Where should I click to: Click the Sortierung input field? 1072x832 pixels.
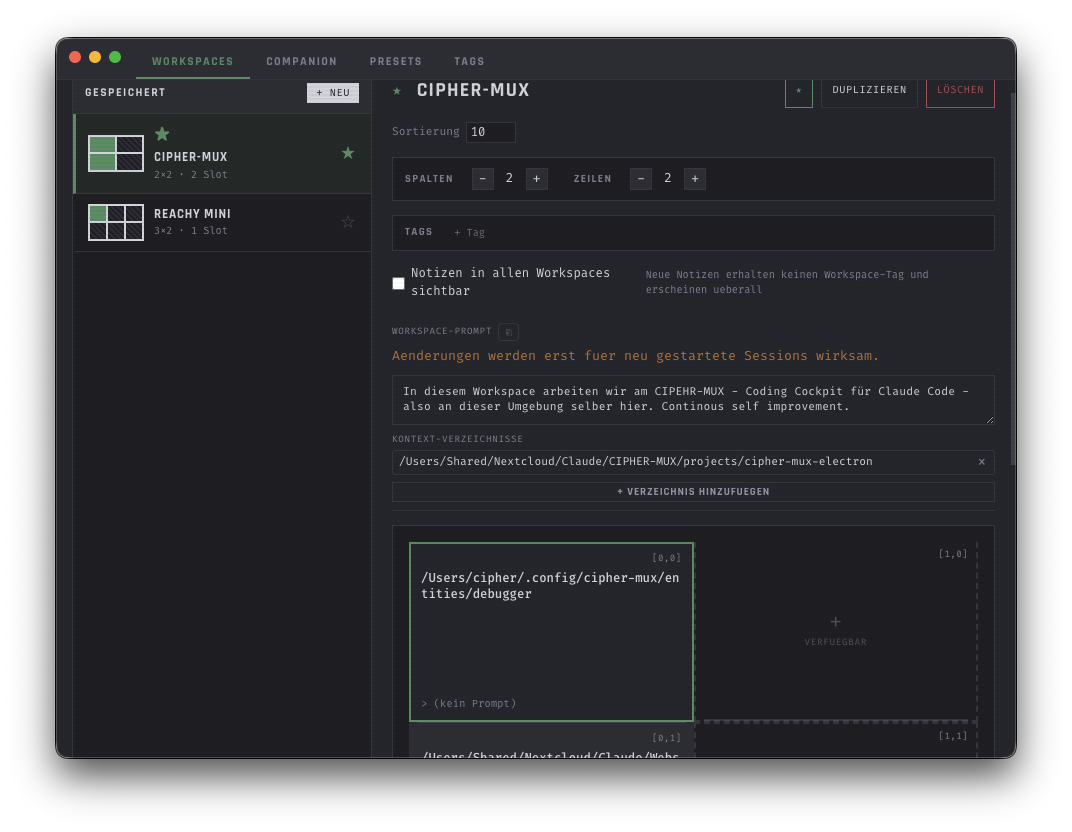click(x=491, y=132)
